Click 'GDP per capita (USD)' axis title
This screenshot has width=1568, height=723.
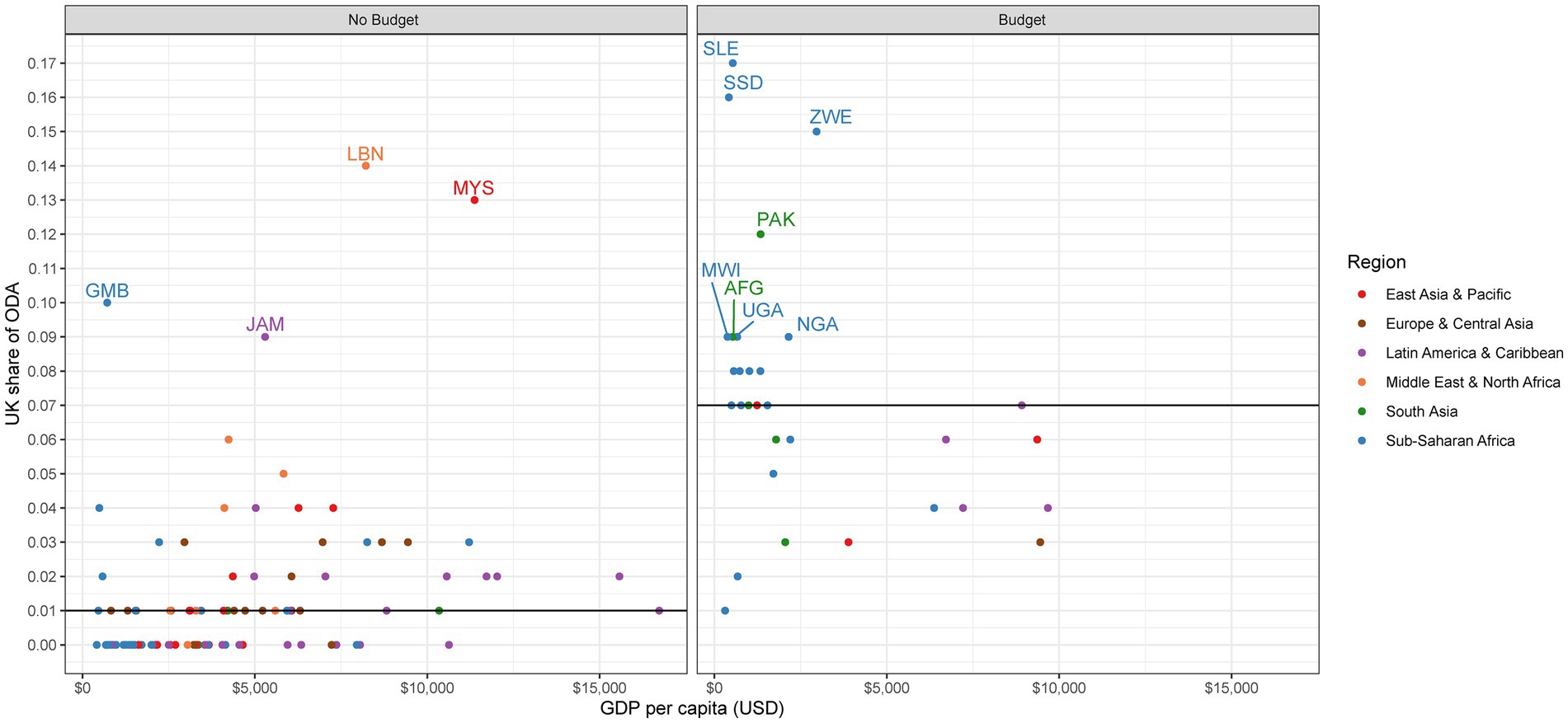692,708
